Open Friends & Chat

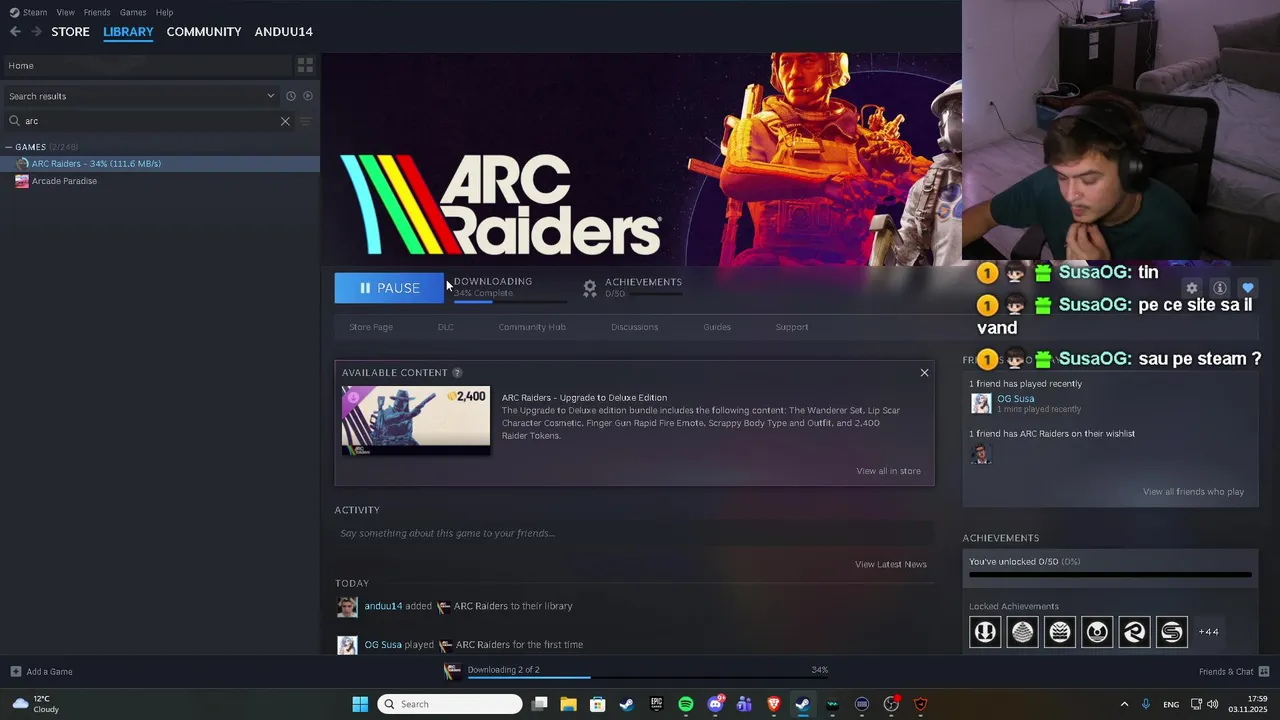coord(1234,672)
